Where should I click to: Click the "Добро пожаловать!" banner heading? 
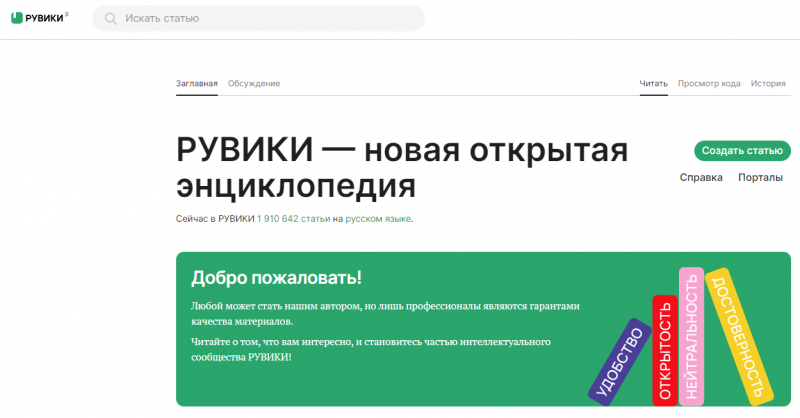[x=276, y=278]
